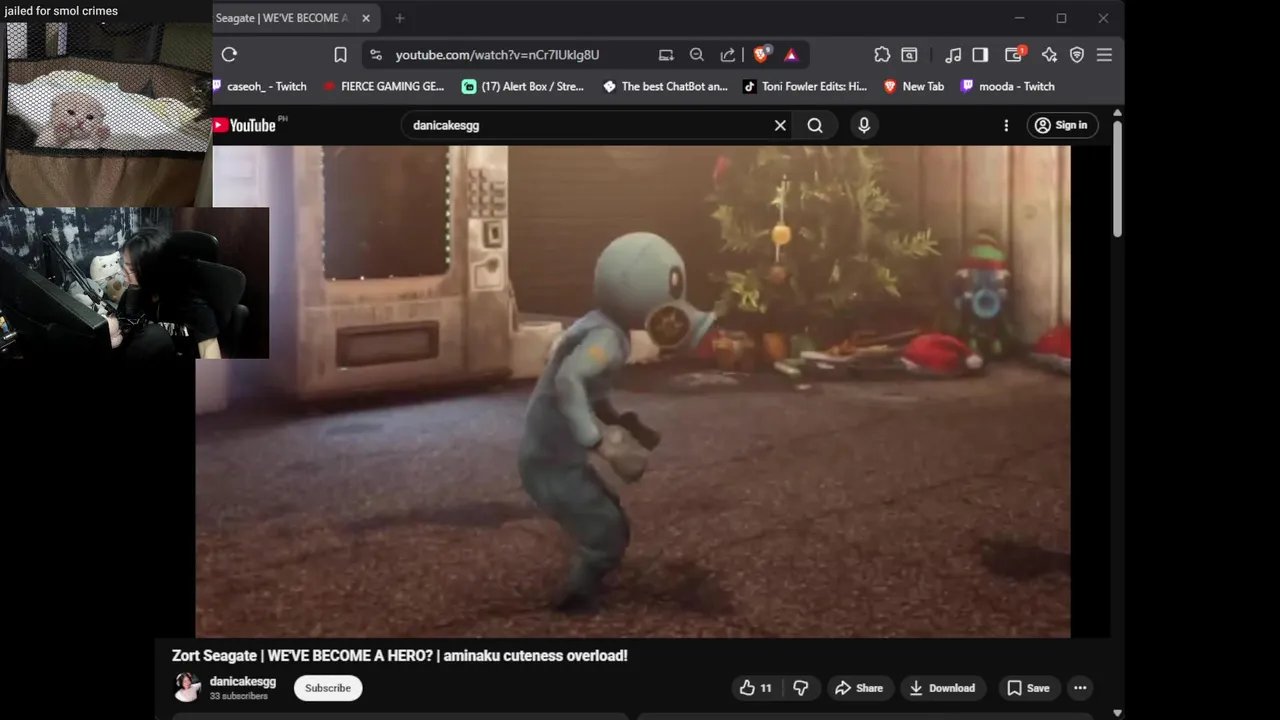
Task: Subscribe to danicakesgg
Action: (x=328, y=688)
